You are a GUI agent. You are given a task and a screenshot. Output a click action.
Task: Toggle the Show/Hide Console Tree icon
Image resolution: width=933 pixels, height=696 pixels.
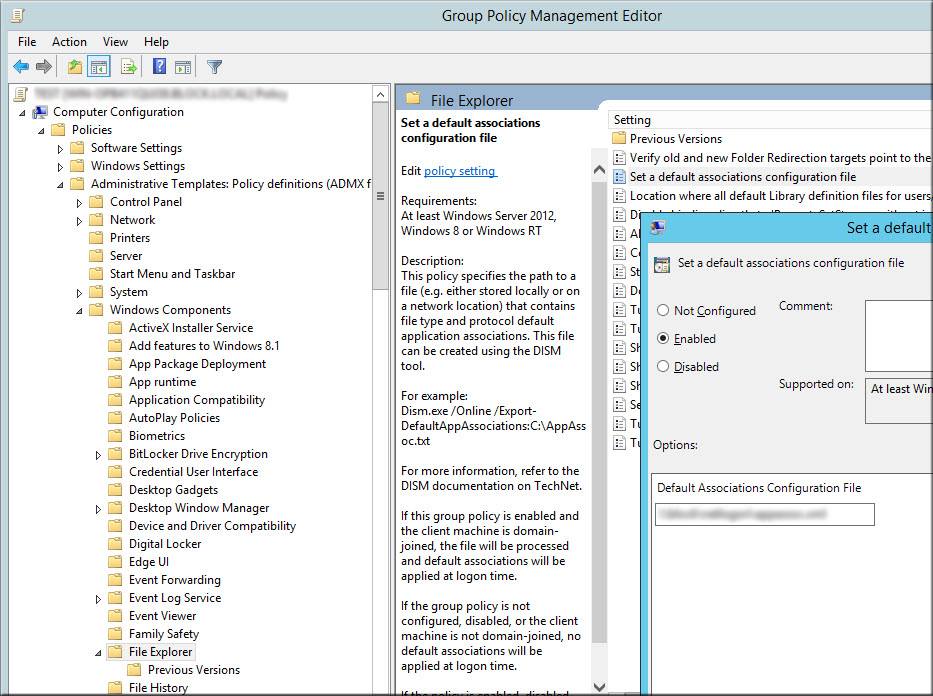coord(99,67)
